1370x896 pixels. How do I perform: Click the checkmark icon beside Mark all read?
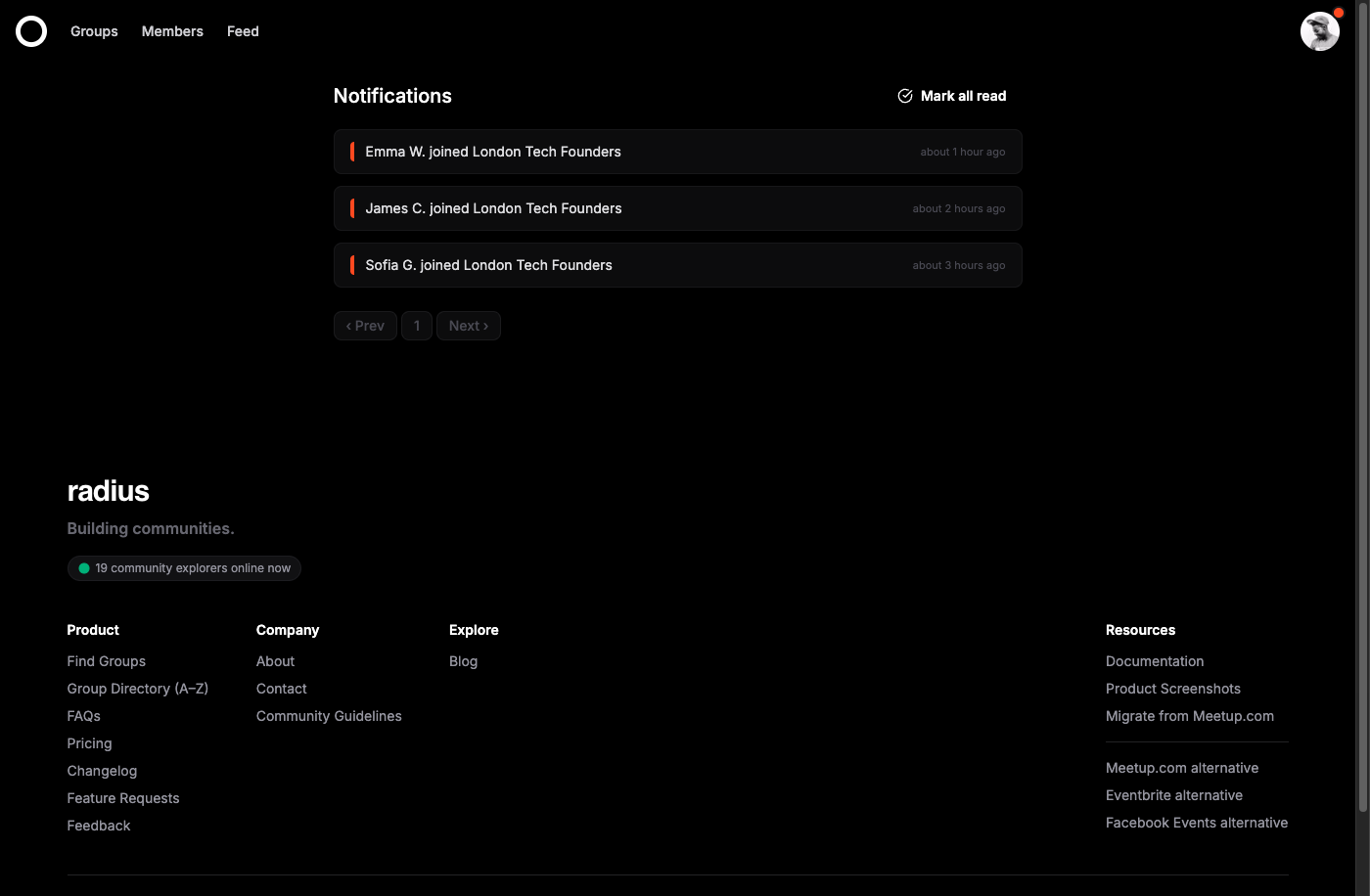click(905, 95)
